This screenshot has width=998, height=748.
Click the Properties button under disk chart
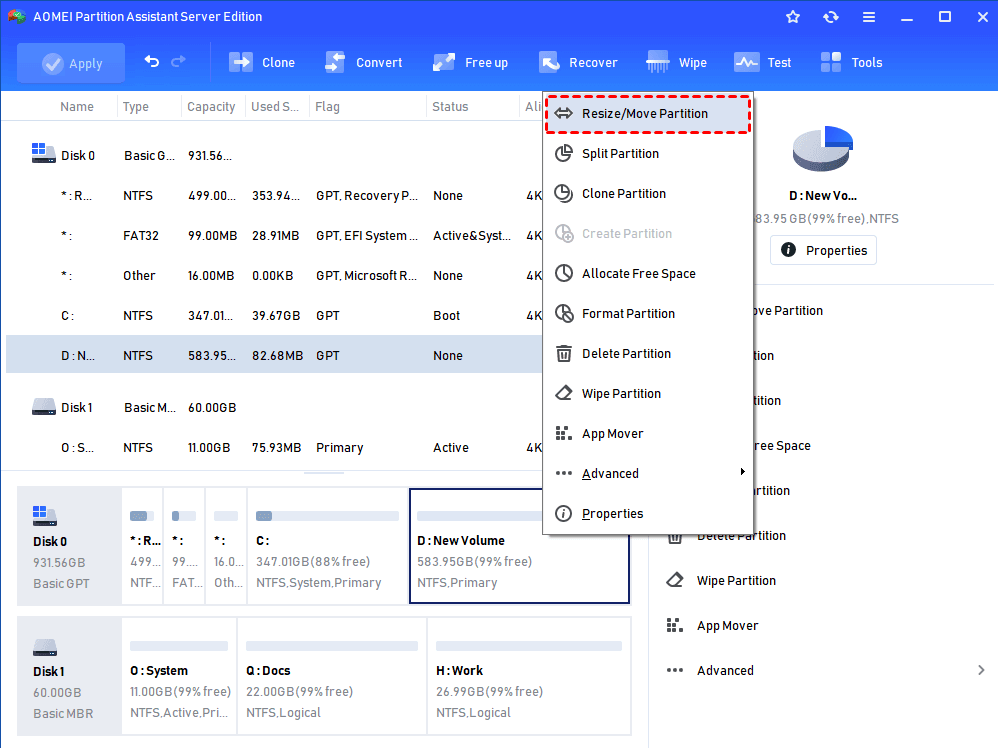pyautogui.click(x=823, y=250)
